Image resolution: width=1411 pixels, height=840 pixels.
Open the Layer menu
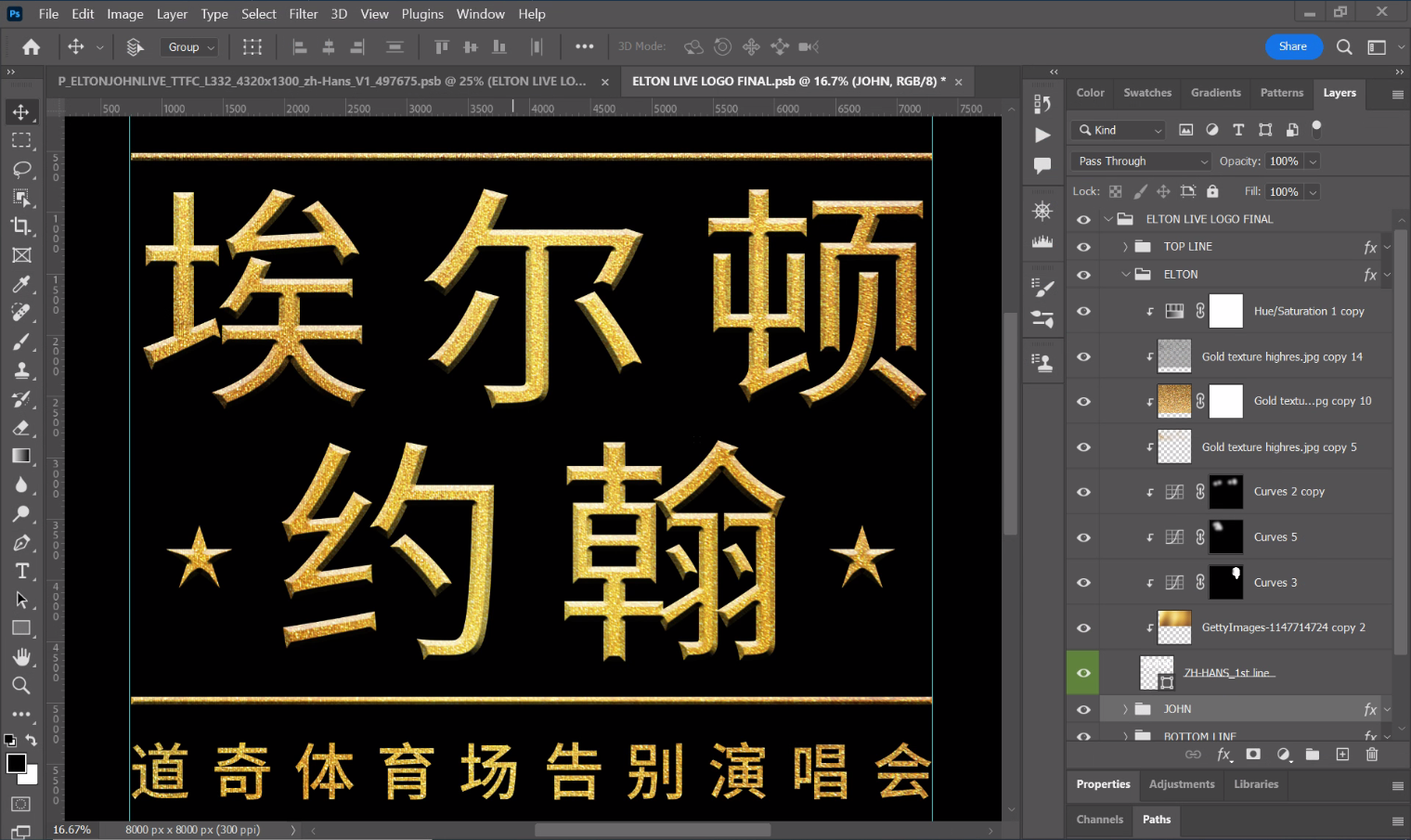[172, 14]
